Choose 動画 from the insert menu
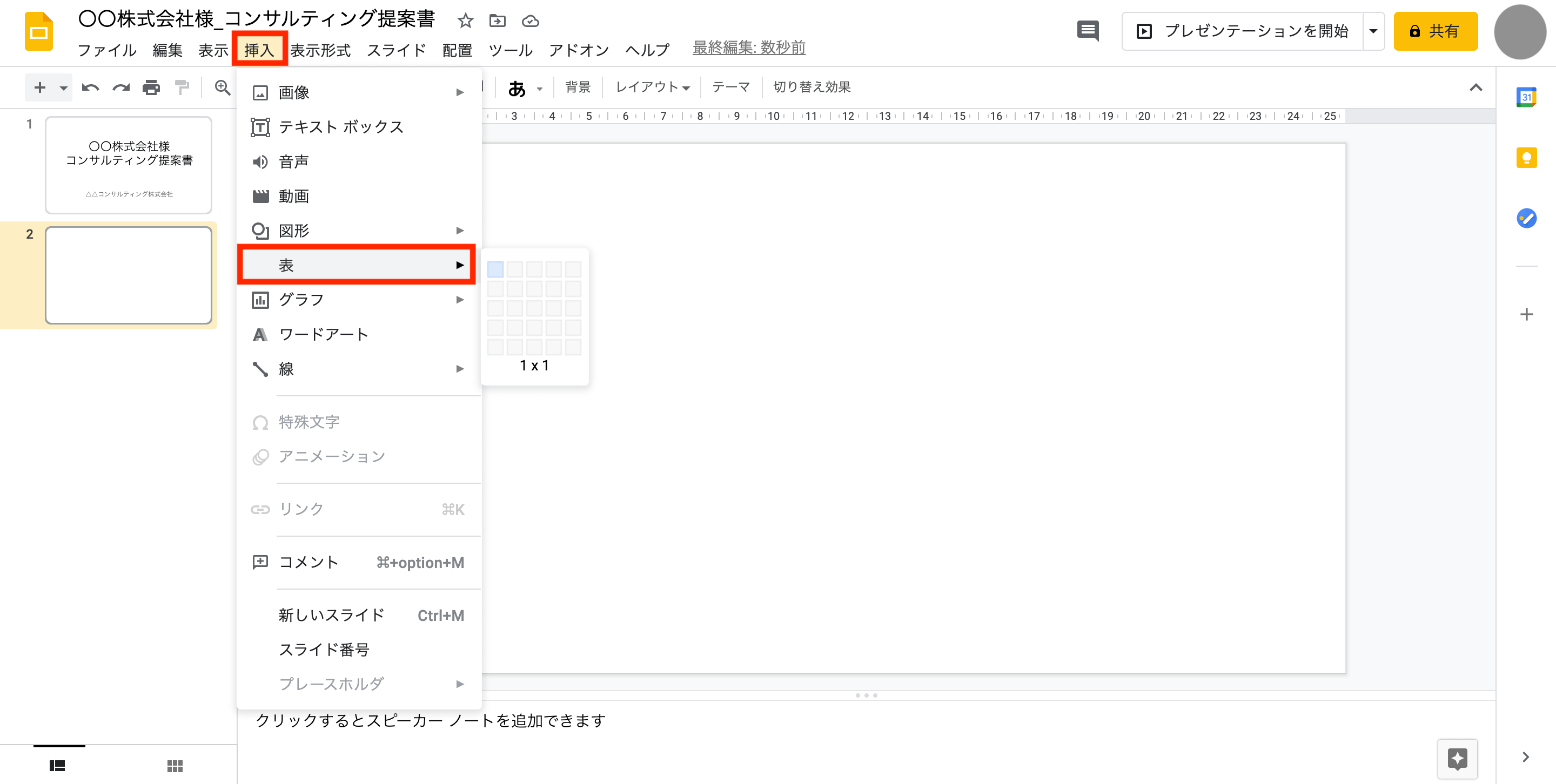 point(359,196)
